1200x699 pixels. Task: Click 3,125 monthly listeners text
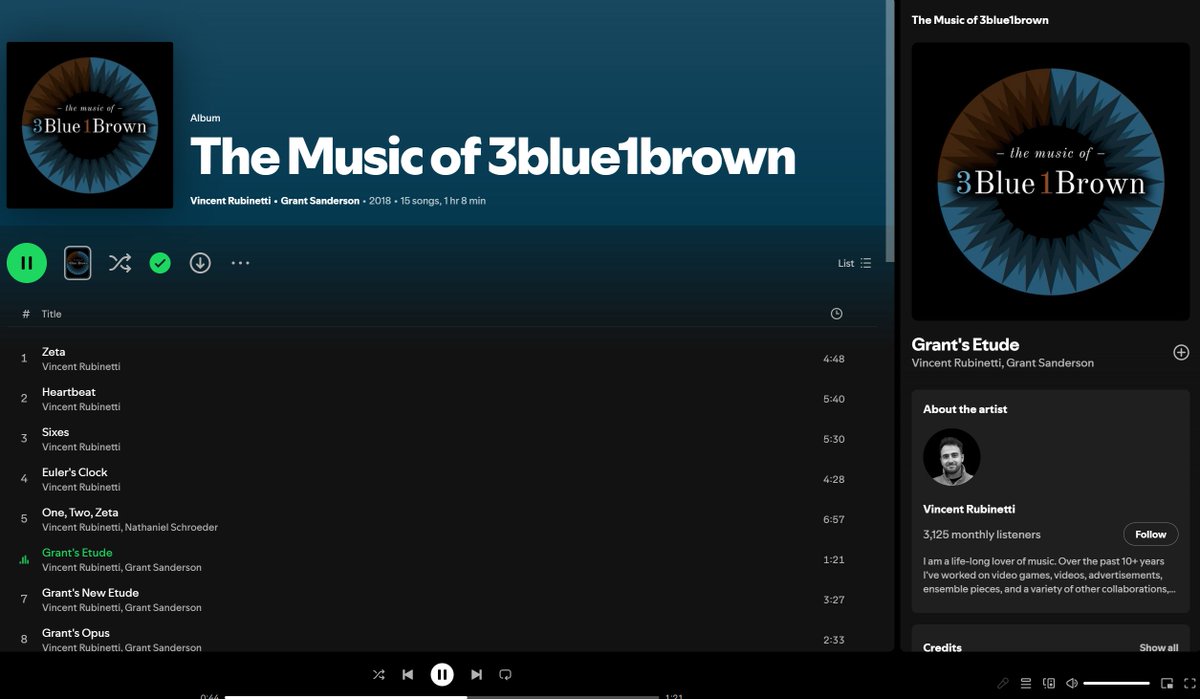[x=982, y=535]
